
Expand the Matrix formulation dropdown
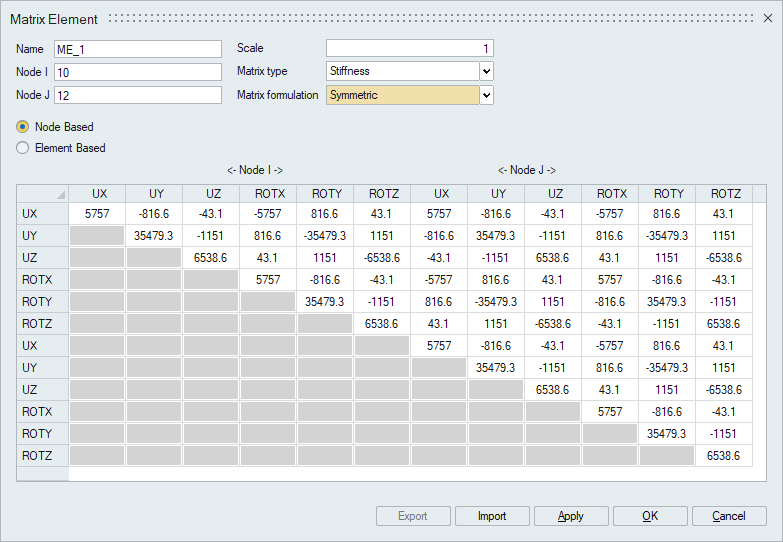coord(486,95)
